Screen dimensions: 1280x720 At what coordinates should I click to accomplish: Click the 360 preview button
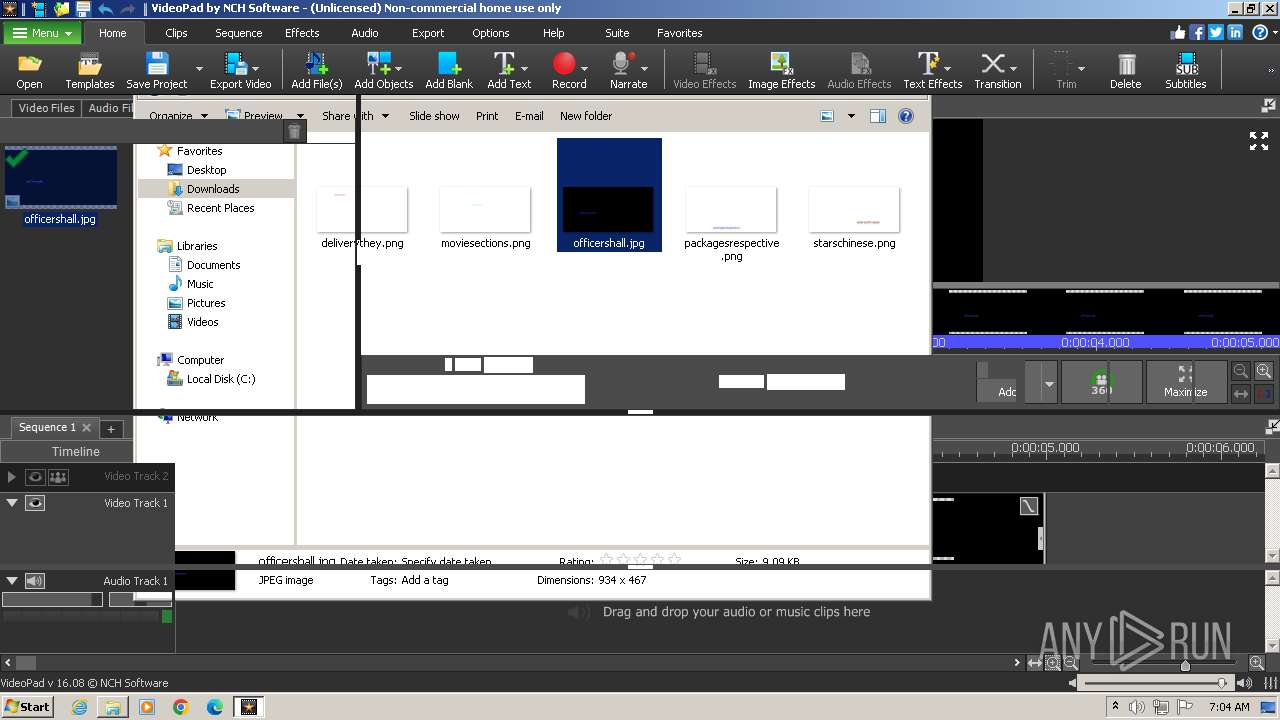1101,381
